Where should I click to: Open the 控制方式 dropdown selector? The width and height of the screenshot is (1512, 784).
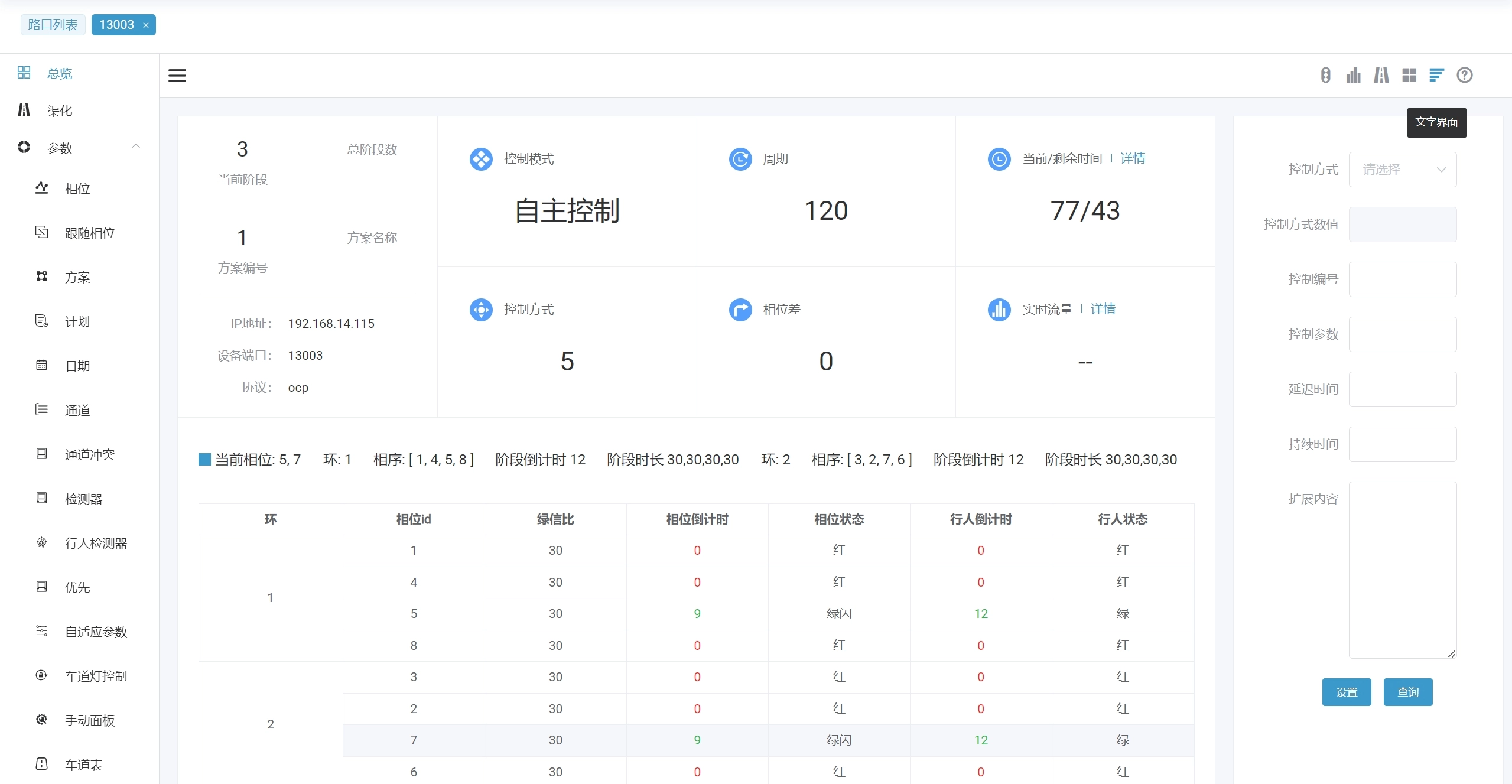pos(1402,170)
